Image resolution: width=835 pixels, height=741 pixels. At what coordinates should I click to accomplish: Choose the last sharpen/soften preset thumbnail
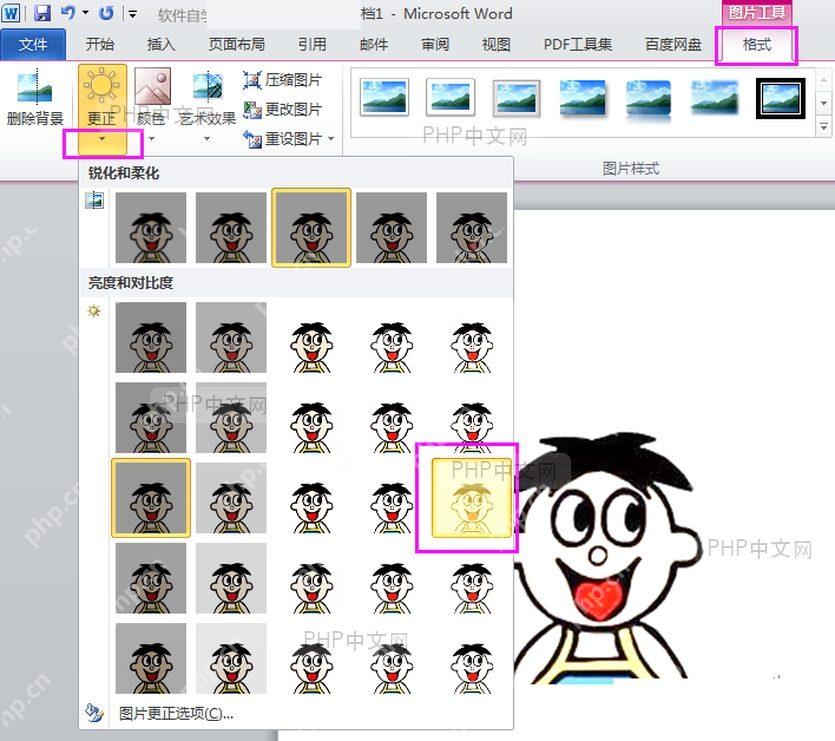point(472,227)
